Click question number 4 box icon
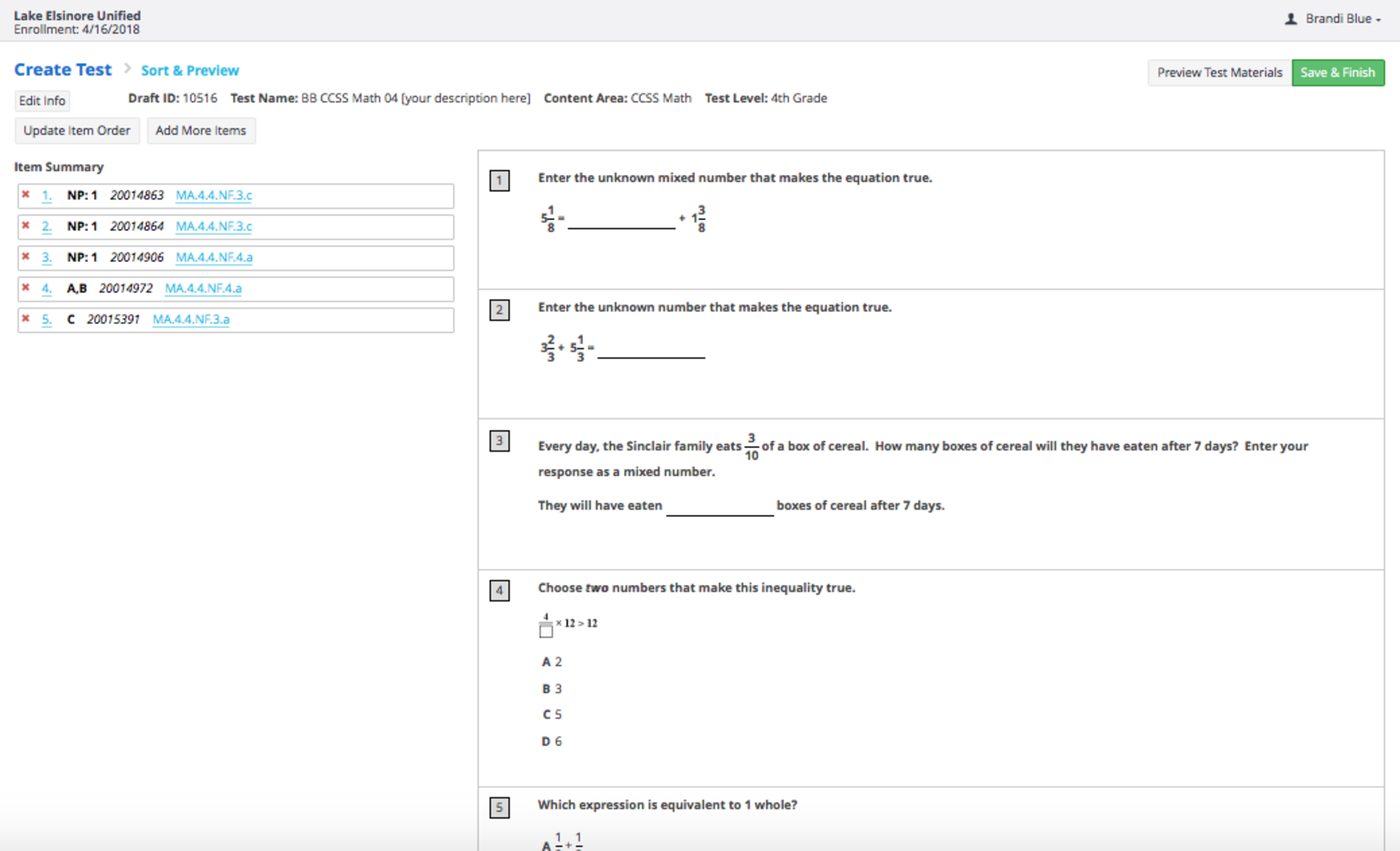Image resolution: width=1400 pixels, height=851 pixels. (499, 591)
